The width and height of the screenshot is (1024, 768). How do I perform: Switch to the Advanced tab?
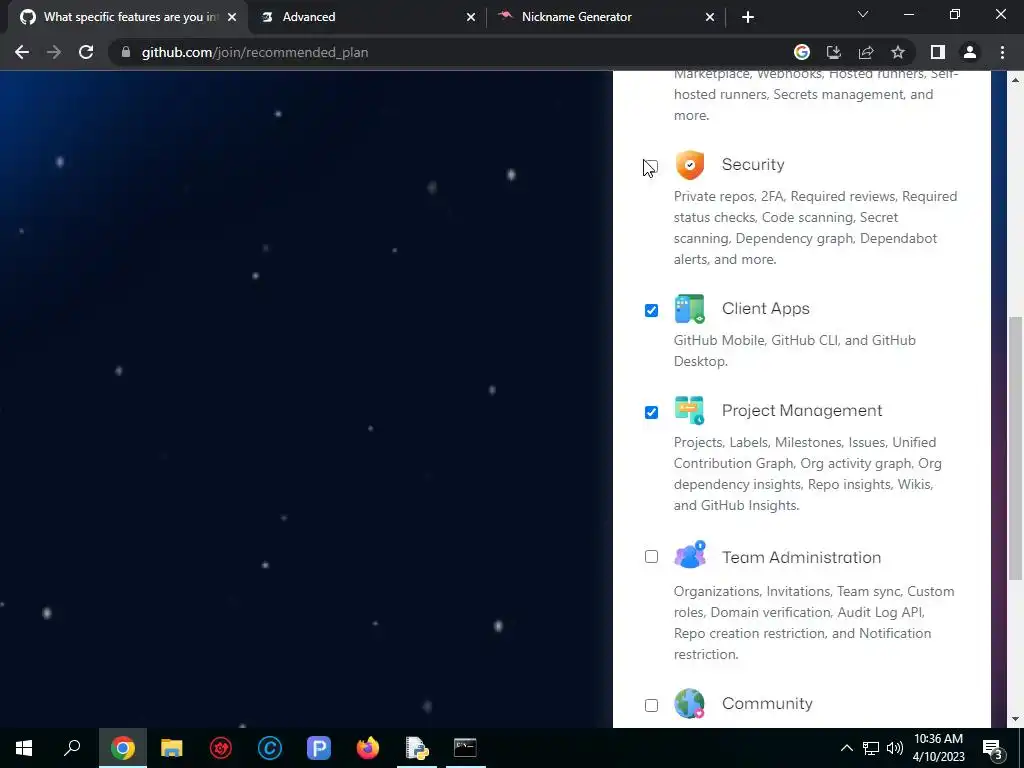(x=366, y=17)
